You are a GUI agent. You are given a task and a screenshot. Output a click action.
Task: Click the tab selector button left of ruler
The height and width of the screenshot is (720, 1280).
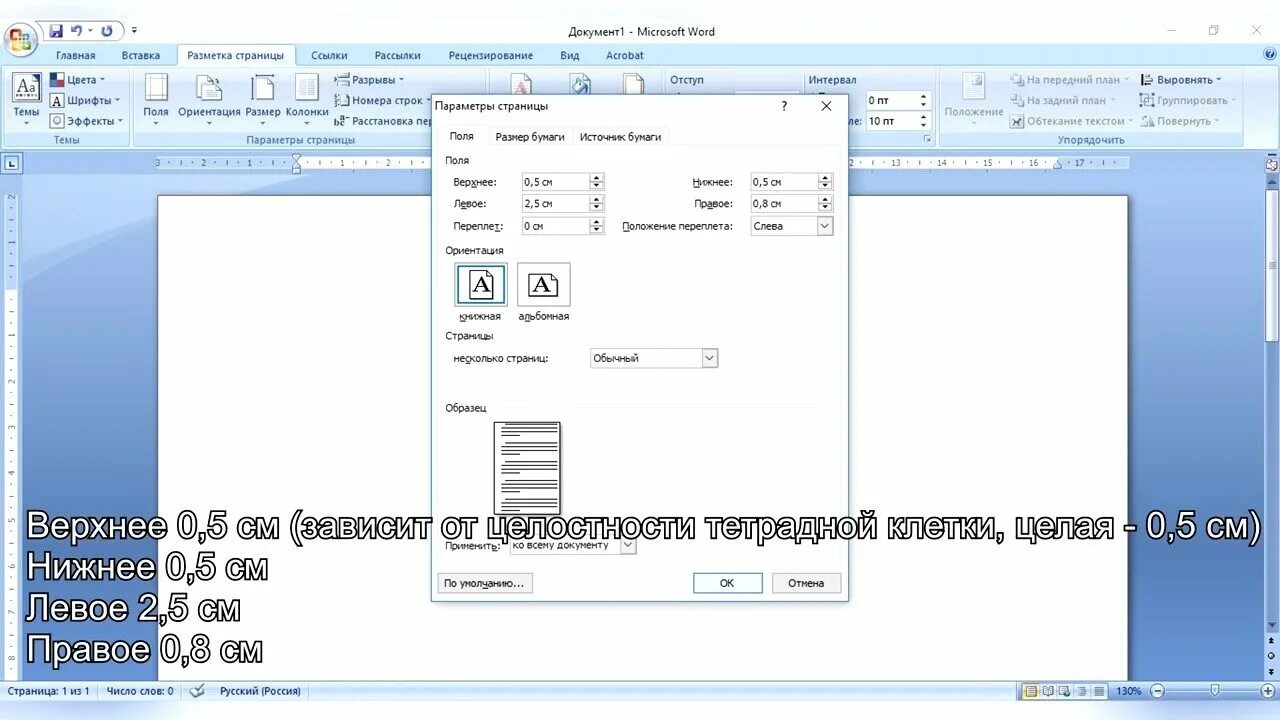pos(12,163)
